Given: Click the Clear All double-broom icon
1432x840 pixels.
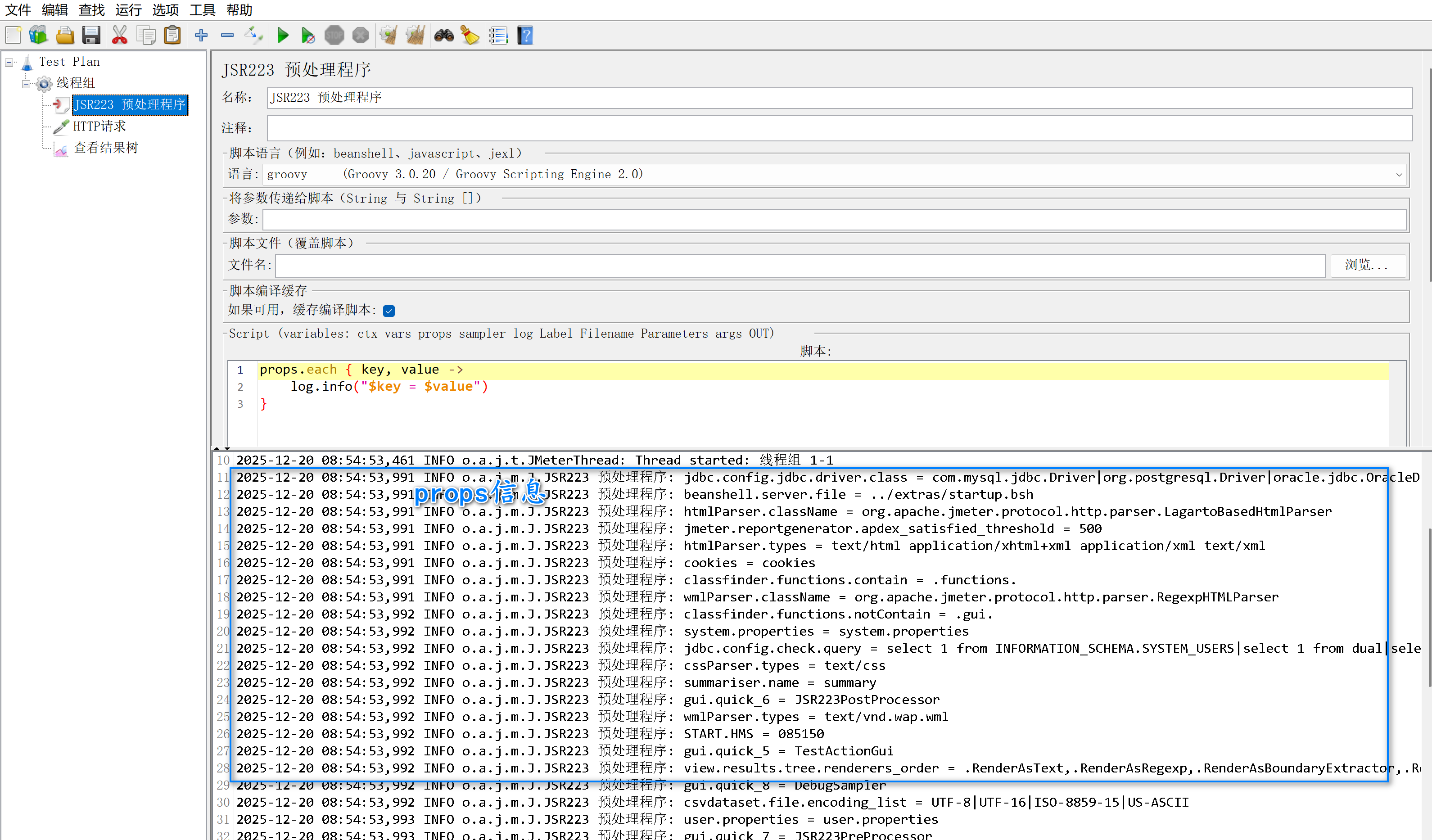Looking at the screenshot, I should click(x=416, y=35).
